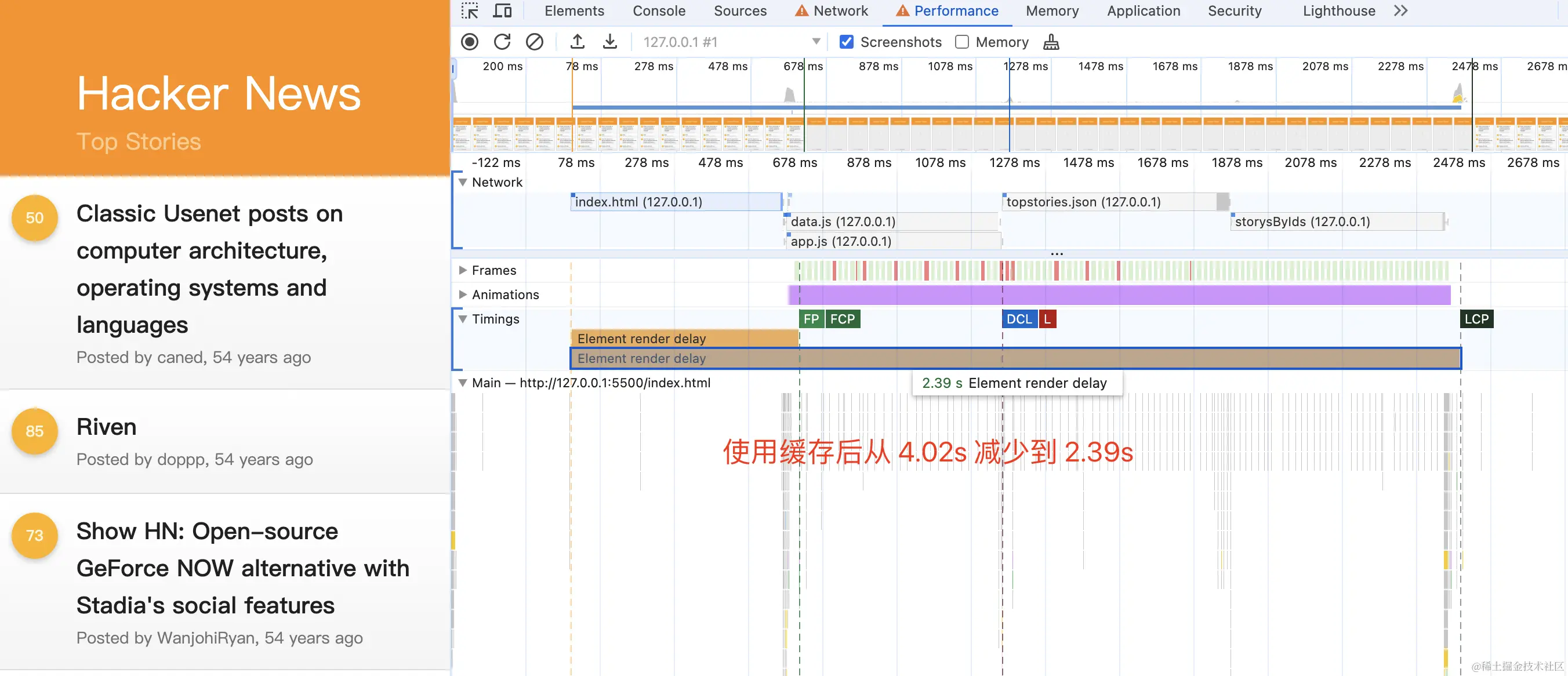
Task: Select the topstories.json network request
Action: coord(1083,202)
